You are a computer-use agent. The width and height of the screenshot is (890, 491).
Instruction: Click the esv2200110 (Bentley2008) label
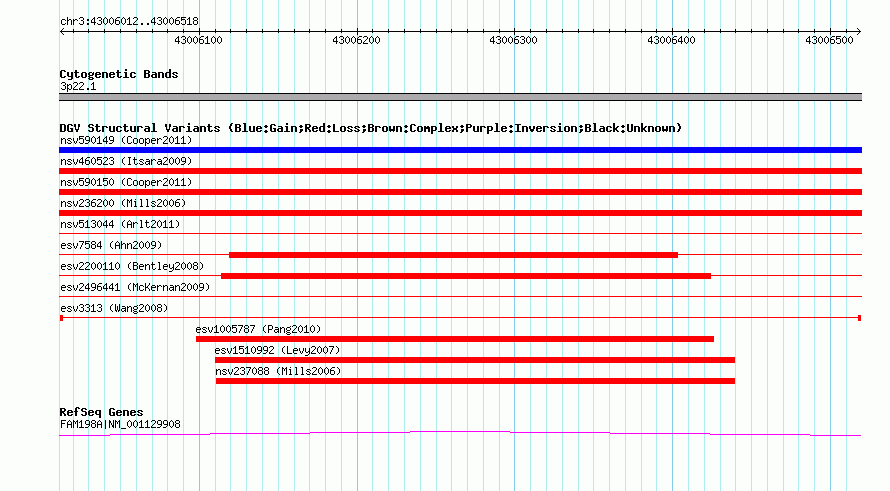(x=132, y=266)
